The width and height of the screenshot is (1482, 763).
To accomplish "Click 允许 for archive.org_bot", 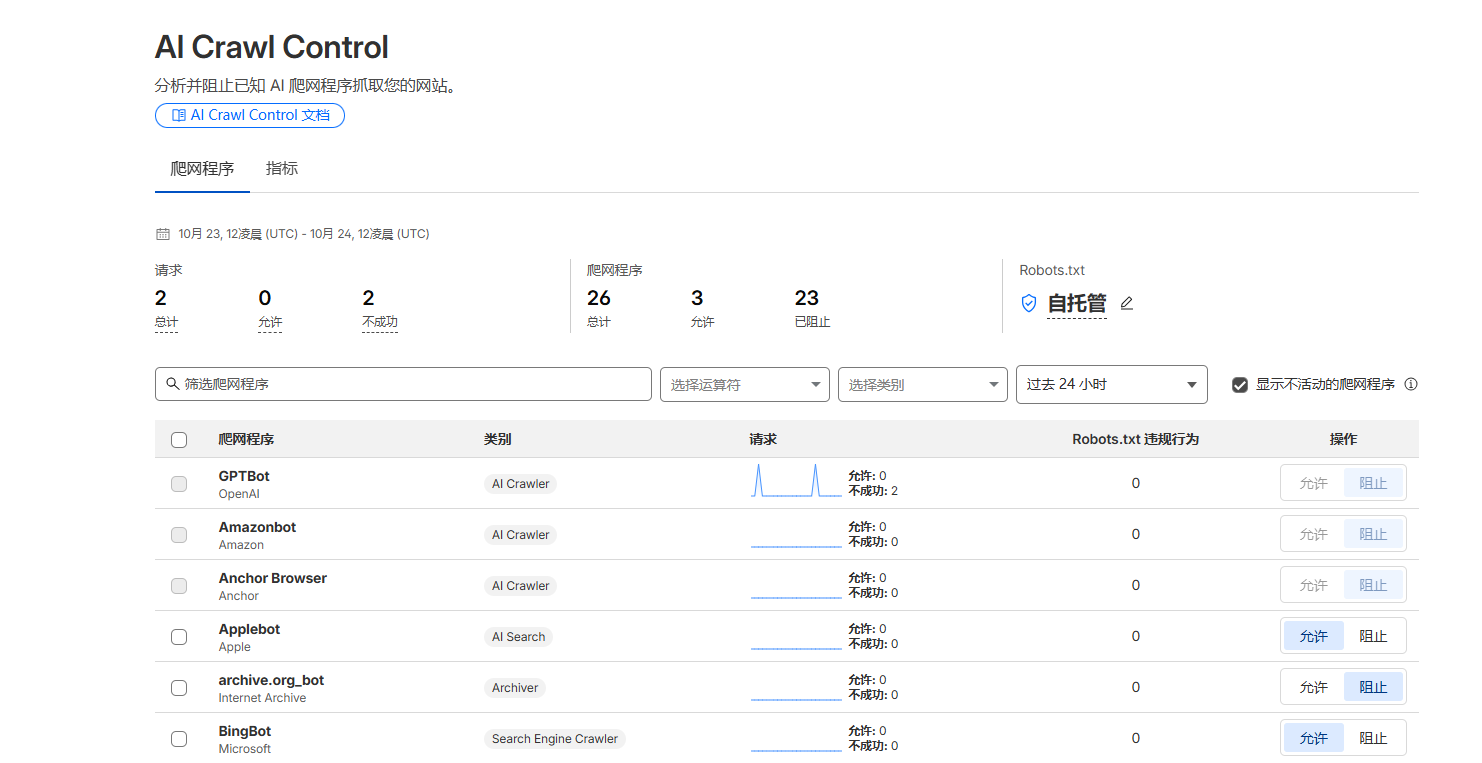I will tap(1313, 687).
